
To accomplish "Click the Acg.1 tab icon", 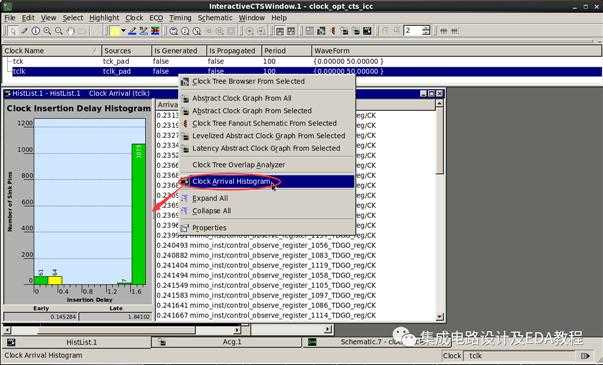I will (162, 342).
